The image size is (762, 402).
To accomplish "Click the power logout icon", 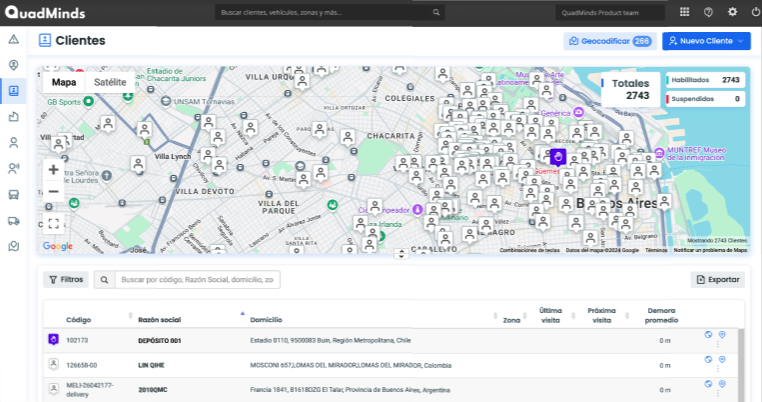I will [756, 12].
